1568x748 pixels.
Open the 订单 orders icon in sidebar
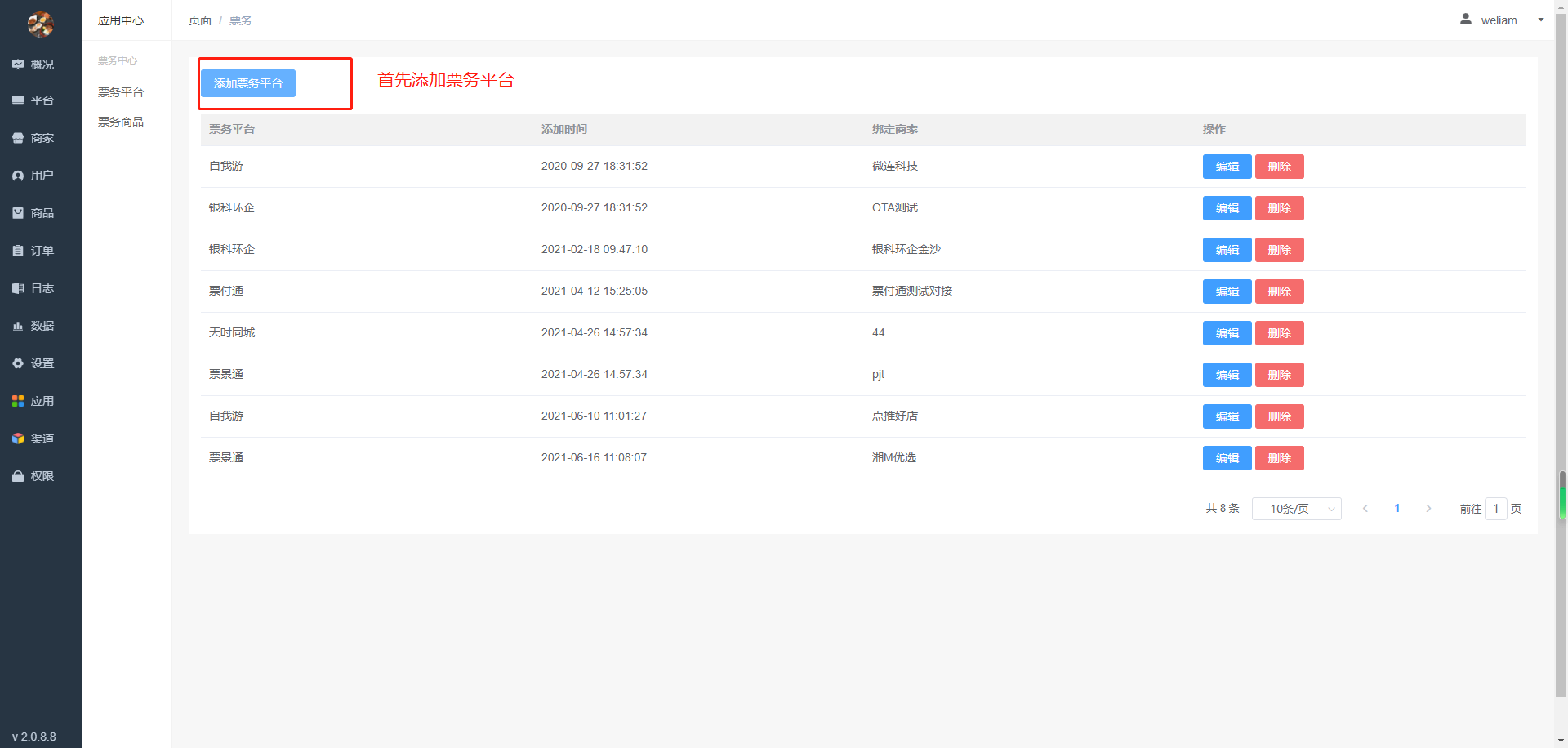(18, 251)
